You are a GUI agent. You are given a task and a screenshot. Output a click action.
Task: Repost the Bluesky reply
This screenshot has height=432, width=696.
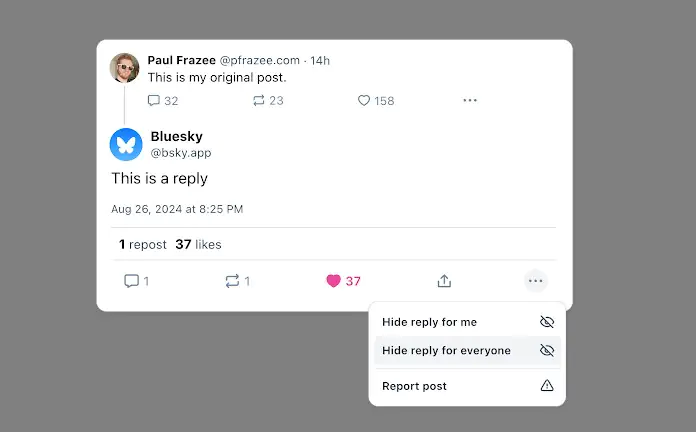(x=232, y=281)
